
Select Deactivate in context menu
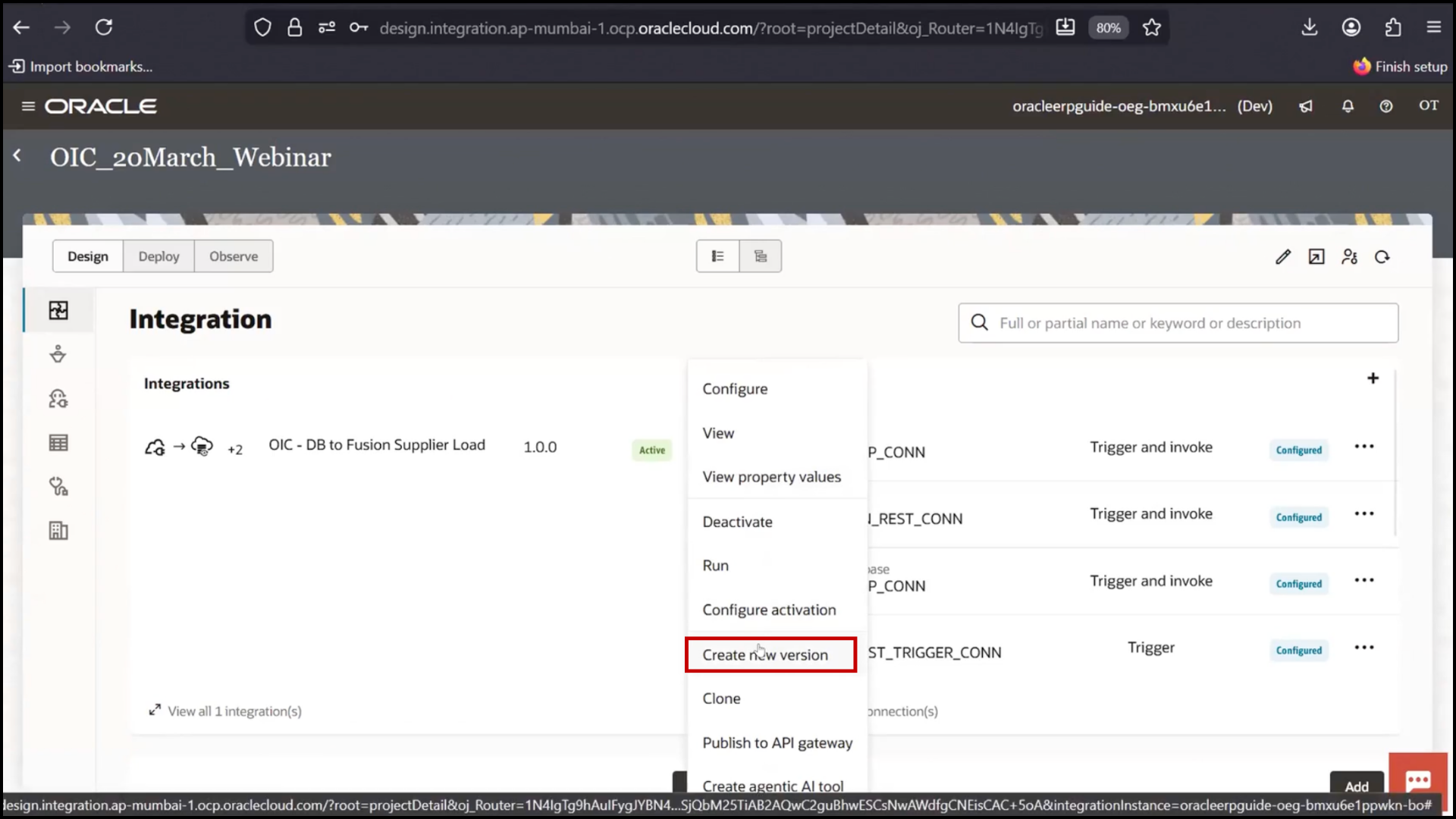(777, 522)
